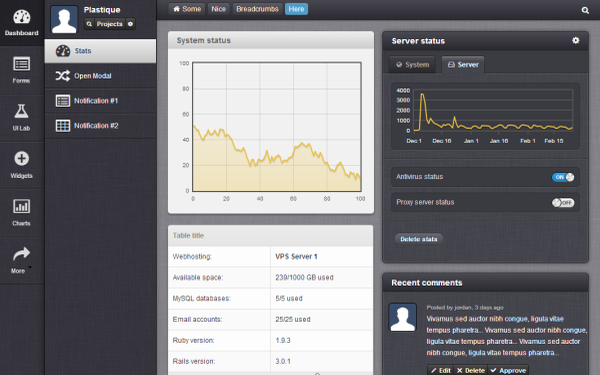Go to the Breadcrumbs breadcrumb item
The image size is (600, 375).
[257, 9]
